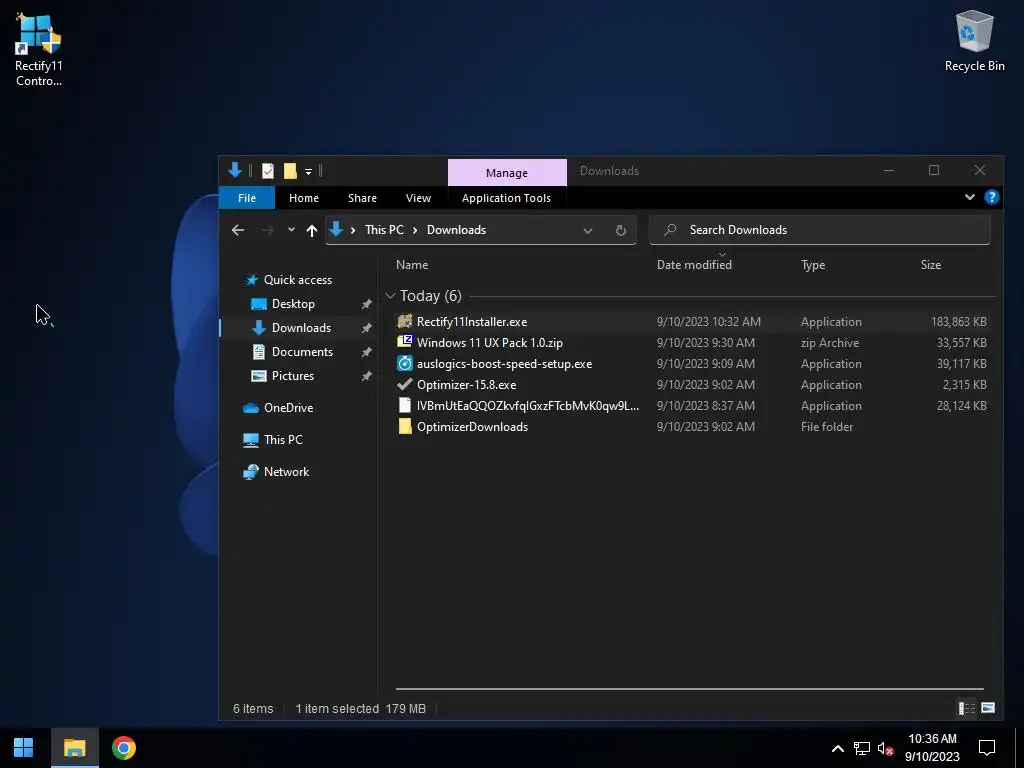Select Rectify11Installer.exe file icon
The image size is (1024, 768).
coord(405,321)
